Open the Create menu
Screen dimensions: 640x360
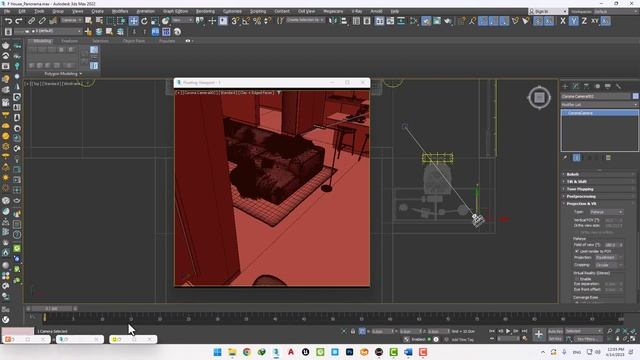[x=97, y=11]
